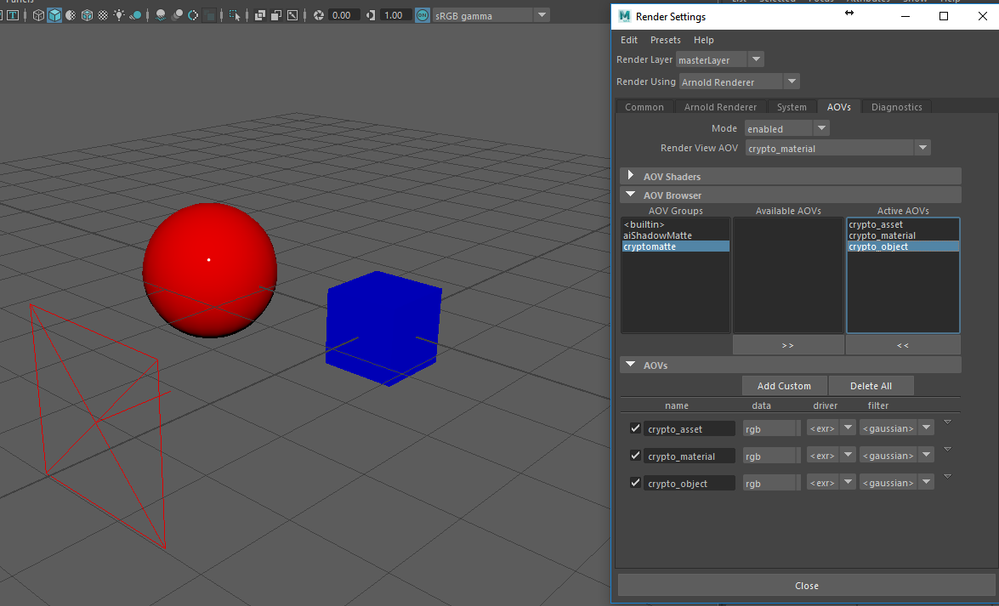Toggle wireframe on shaded cube icon
The image size is (999, 606).
[87, 15]
